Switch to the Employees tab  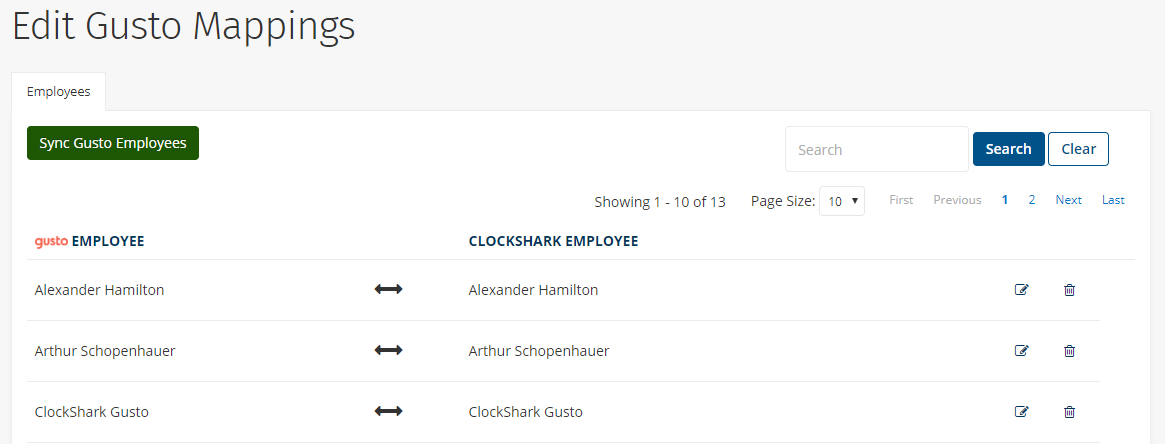point(59,91)
